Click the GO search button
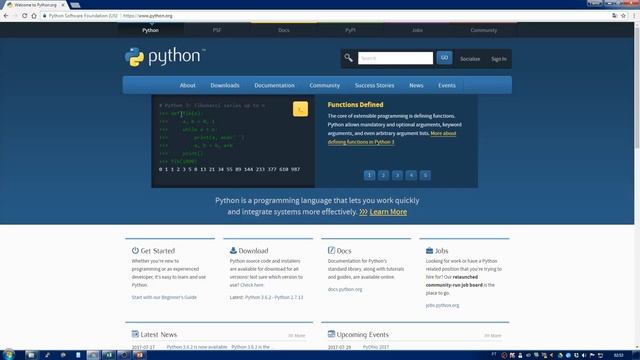640x360 pixels. [x=444, y=58]
